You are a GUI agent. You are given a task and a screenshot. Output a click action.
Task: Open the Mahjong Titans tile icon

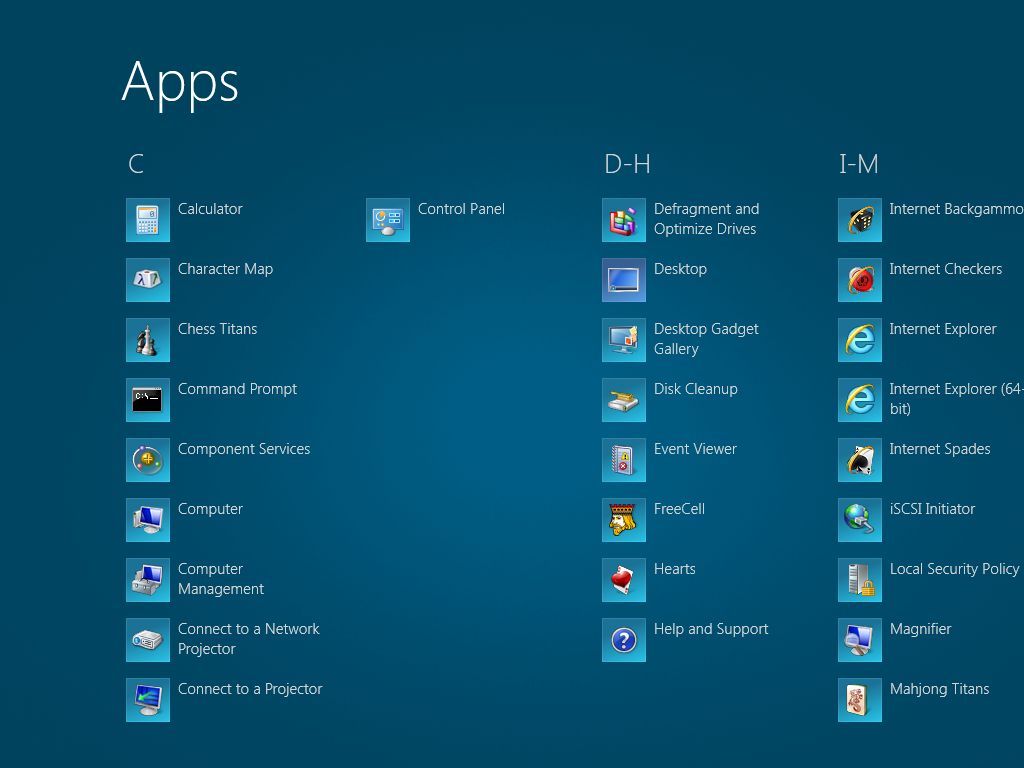(860, 701)
